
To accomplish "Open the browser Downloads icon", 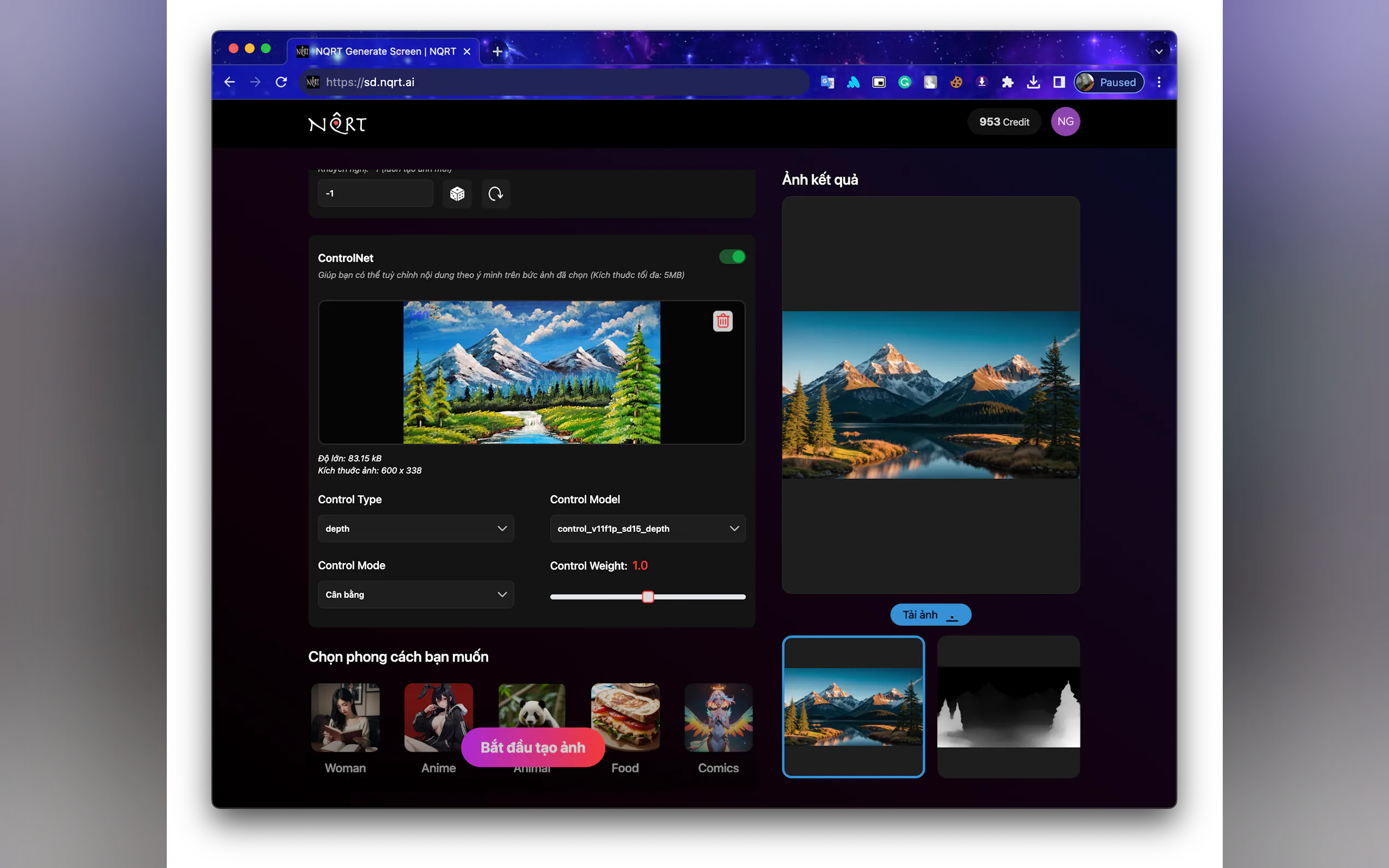I will click(1033, 82).
